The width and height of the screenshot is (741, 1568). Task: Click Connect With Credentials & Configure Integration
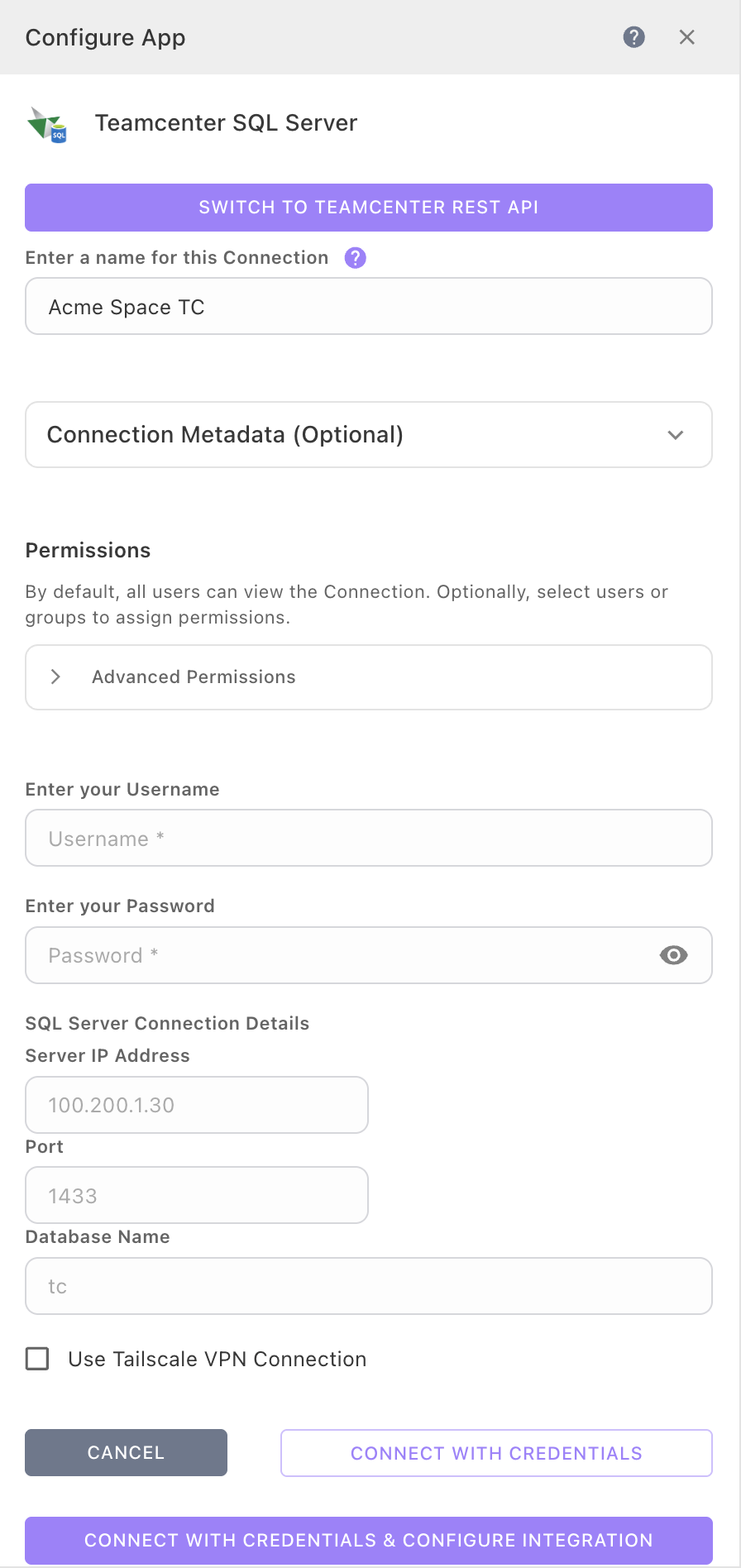pyautogui.click(x=369, y=1540)
